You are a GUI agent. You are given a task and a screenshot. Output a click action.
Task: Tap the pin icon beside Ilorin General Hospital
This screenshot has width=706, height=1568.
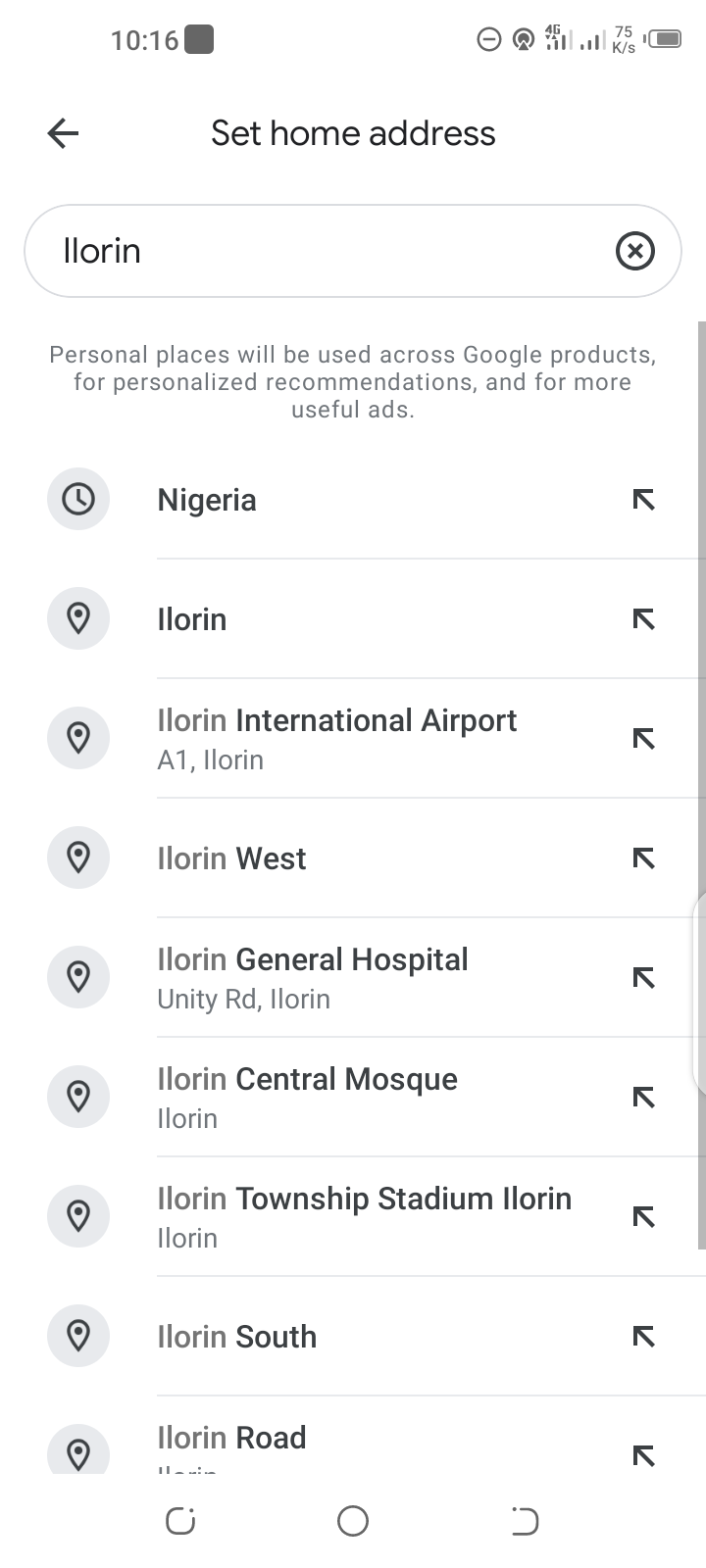coord(78,976)
